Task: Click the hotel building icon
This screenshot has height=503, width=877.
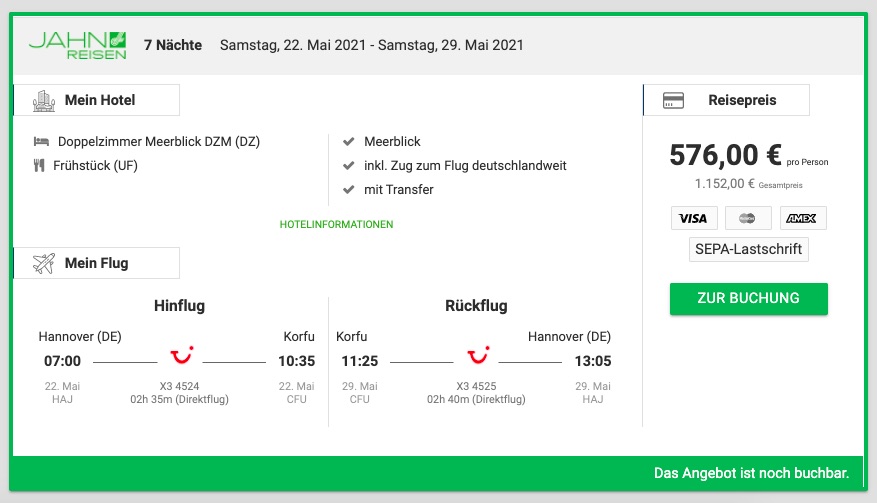Action: pyautogui.click(x=44, y=101)
